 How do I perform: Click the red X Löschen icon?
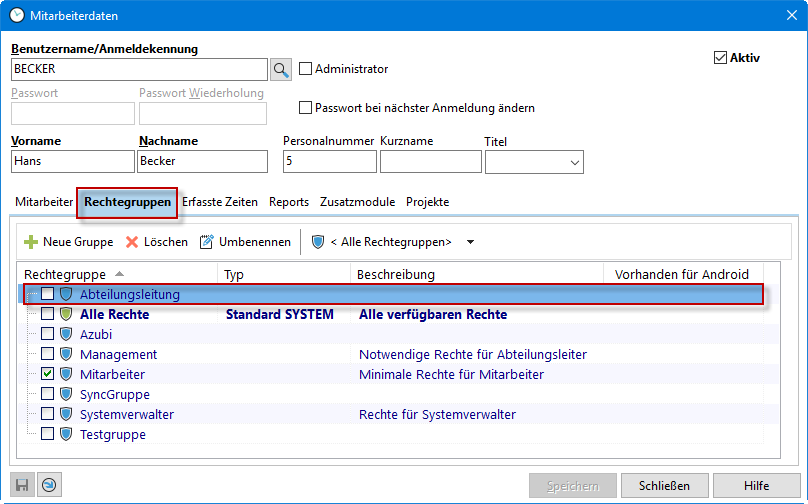point(132,242)
